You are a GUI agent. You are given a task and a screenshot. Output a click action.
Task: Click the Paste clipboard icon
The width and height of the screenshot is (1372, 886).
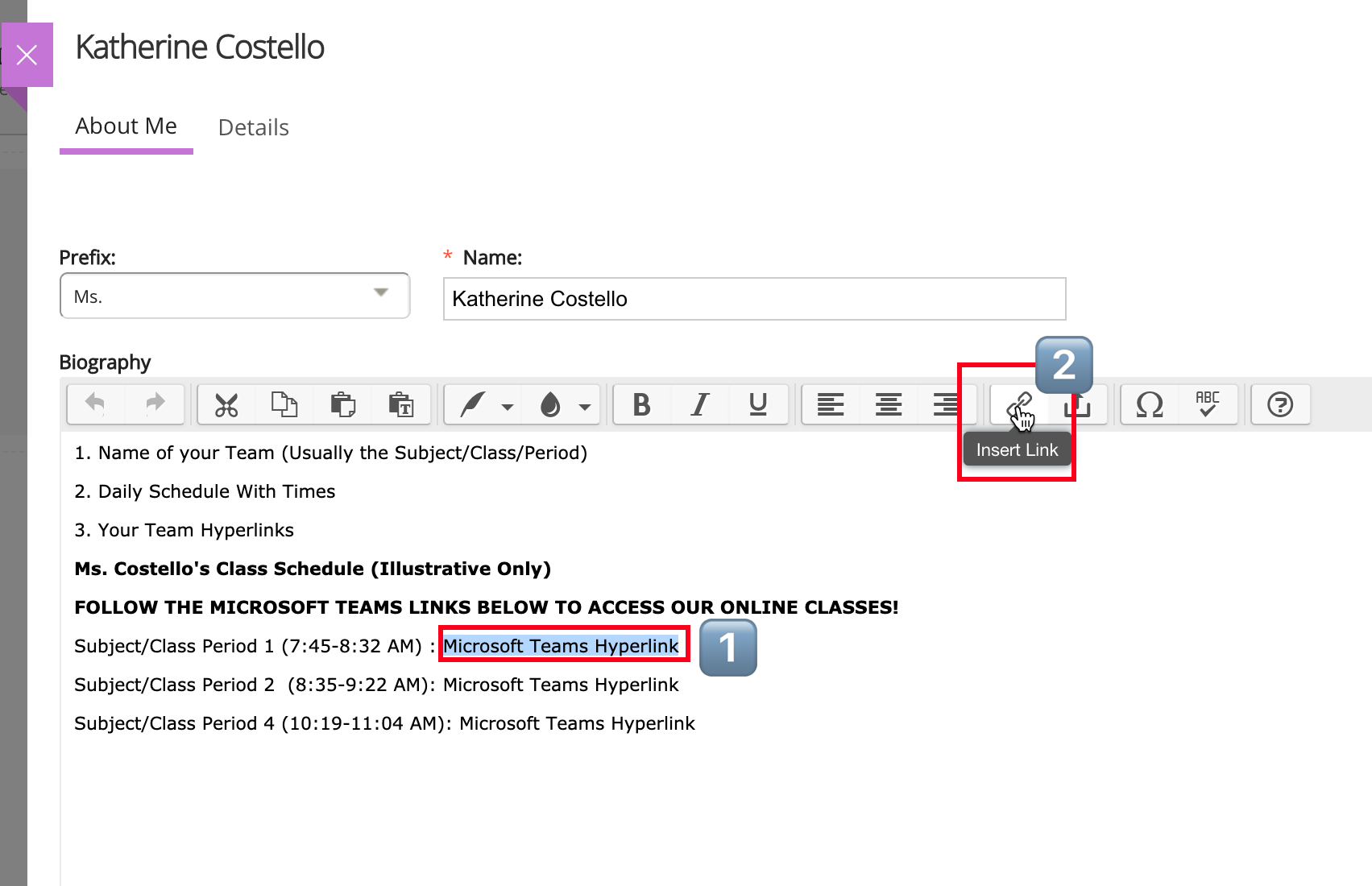click(x=343, y=404)
